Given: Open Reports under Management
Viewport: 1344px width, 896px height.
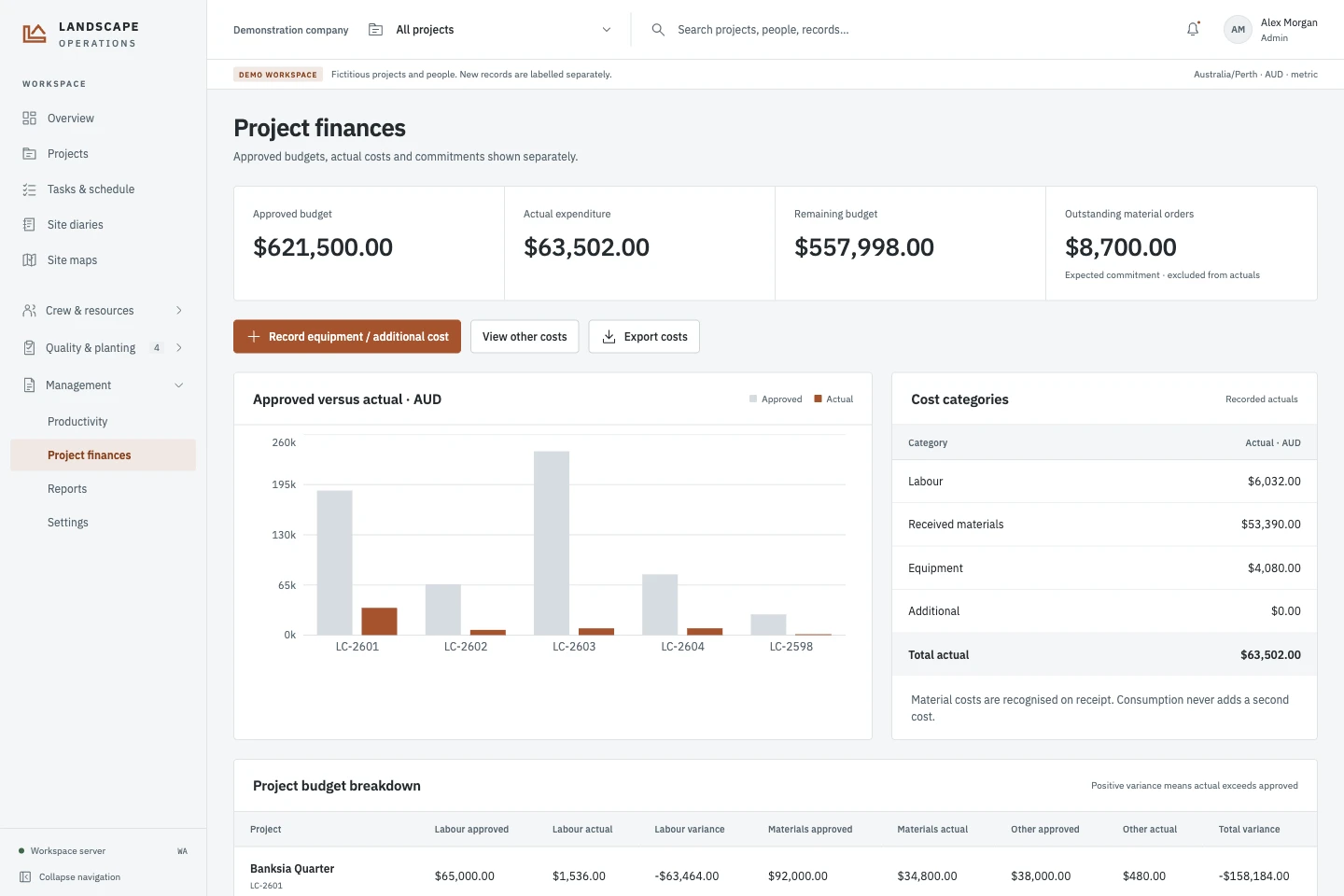Looking at the screenshot, I should pos(103,489).
